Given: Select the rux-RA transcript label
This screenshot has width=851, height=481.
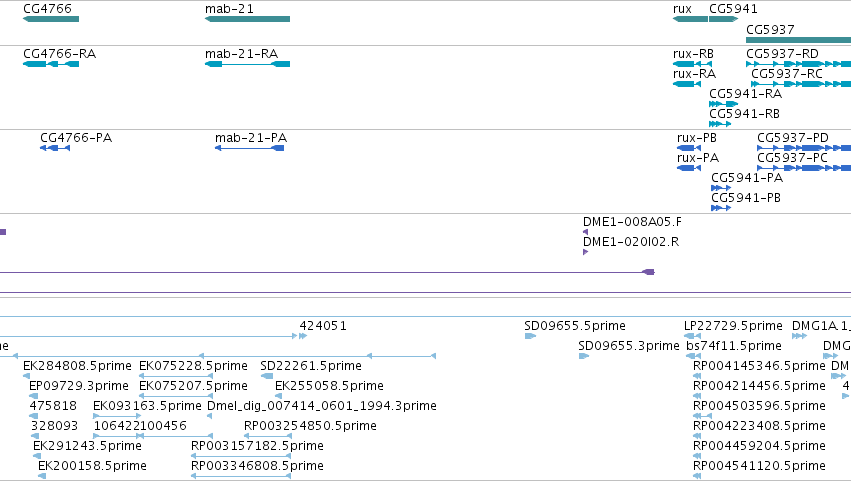Looking at the screenshot, I should click(694, 74).
